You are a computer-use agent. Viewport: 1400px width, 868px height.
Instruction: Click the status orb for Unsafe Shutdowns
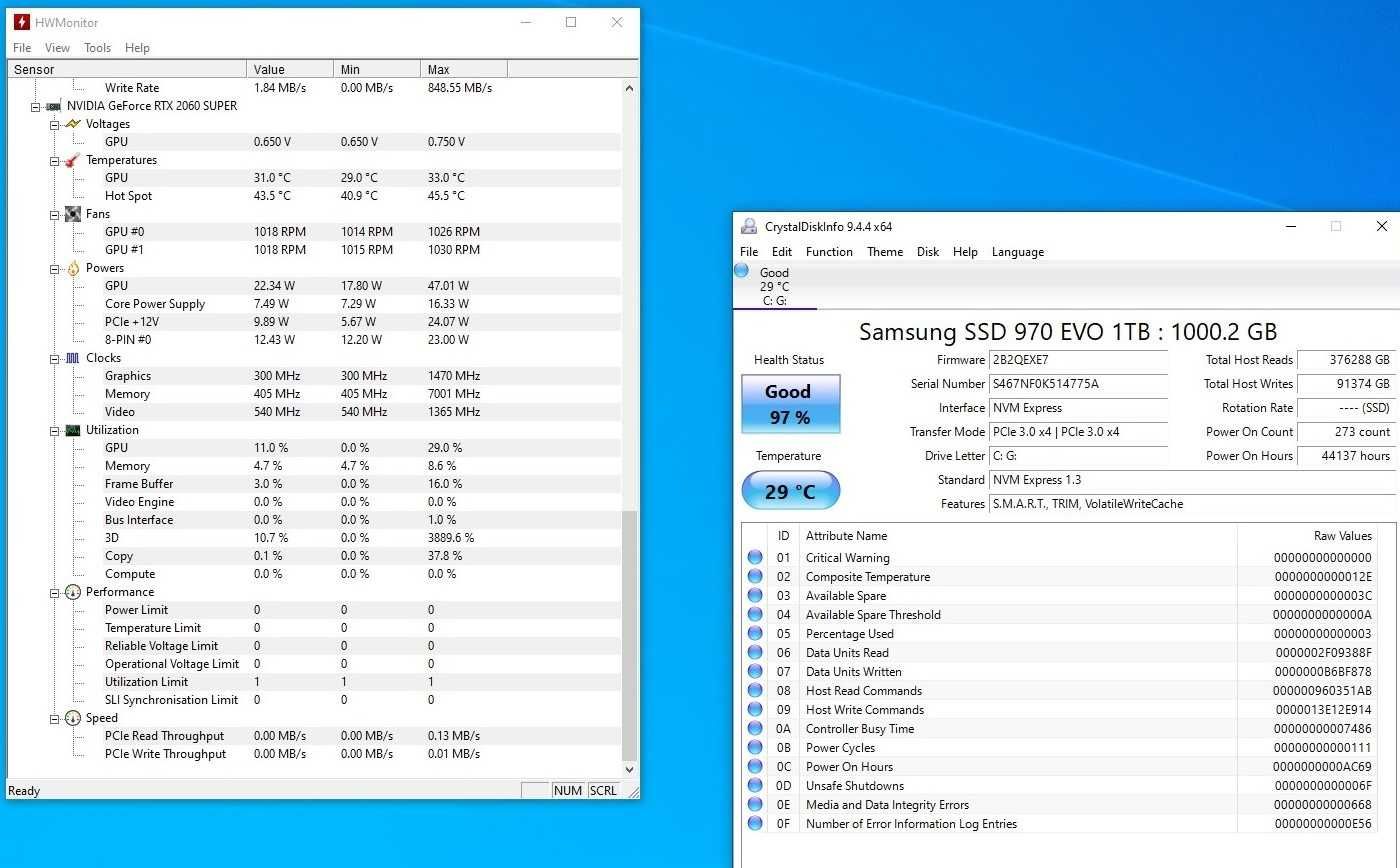pos(755,786)
